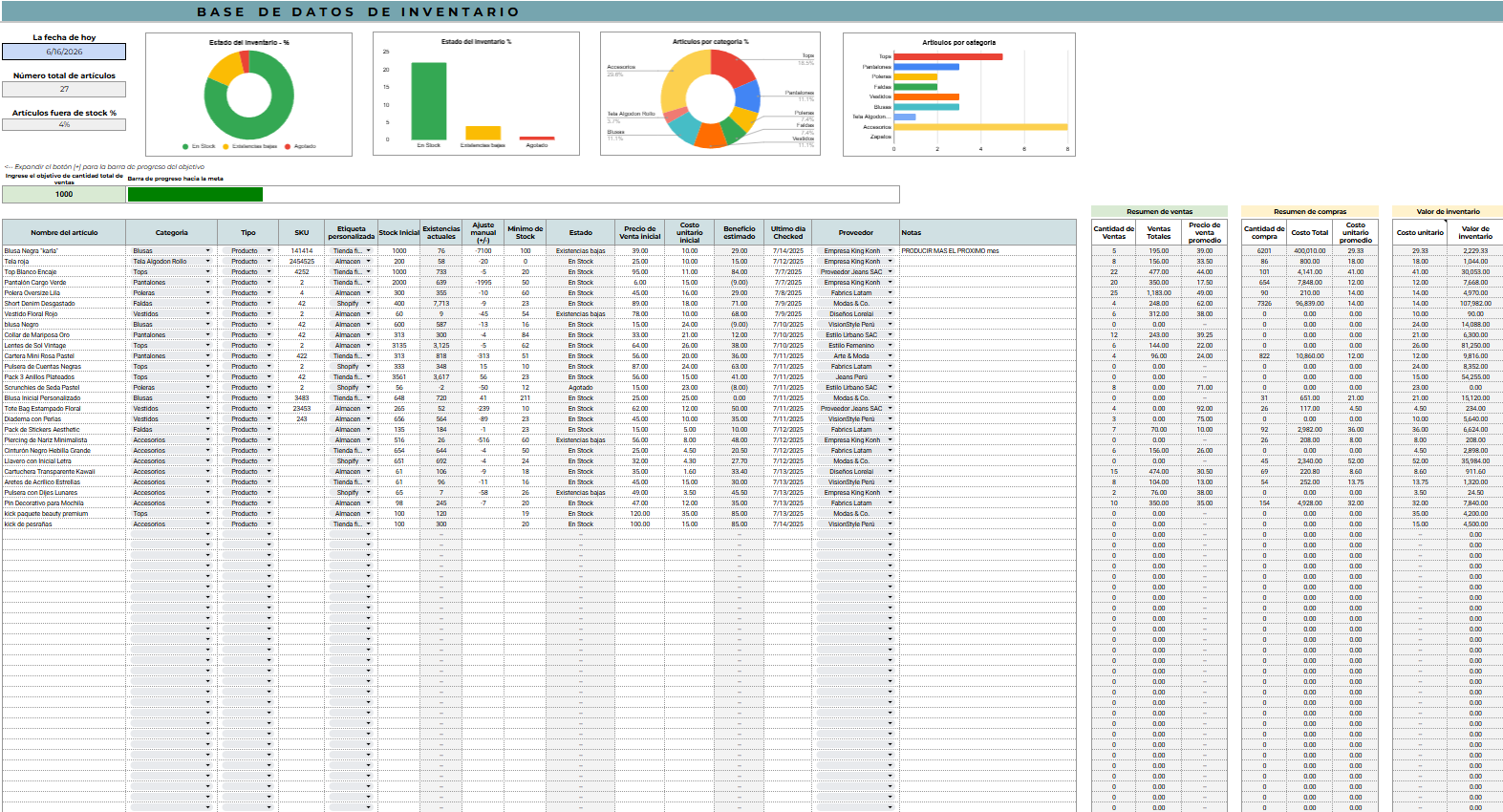The image size is (1503, 812).
Task: Select the Estado del inventario bar chart
Action: pyautogui.click(x=476, y=95)
